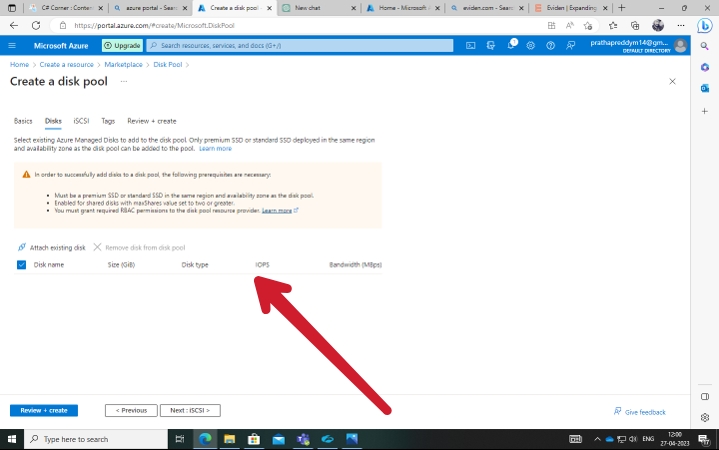Switch to the iSCSI tab
Image resolution: width=719 pixels, height=450 pixels.
(x=81, y=121)
